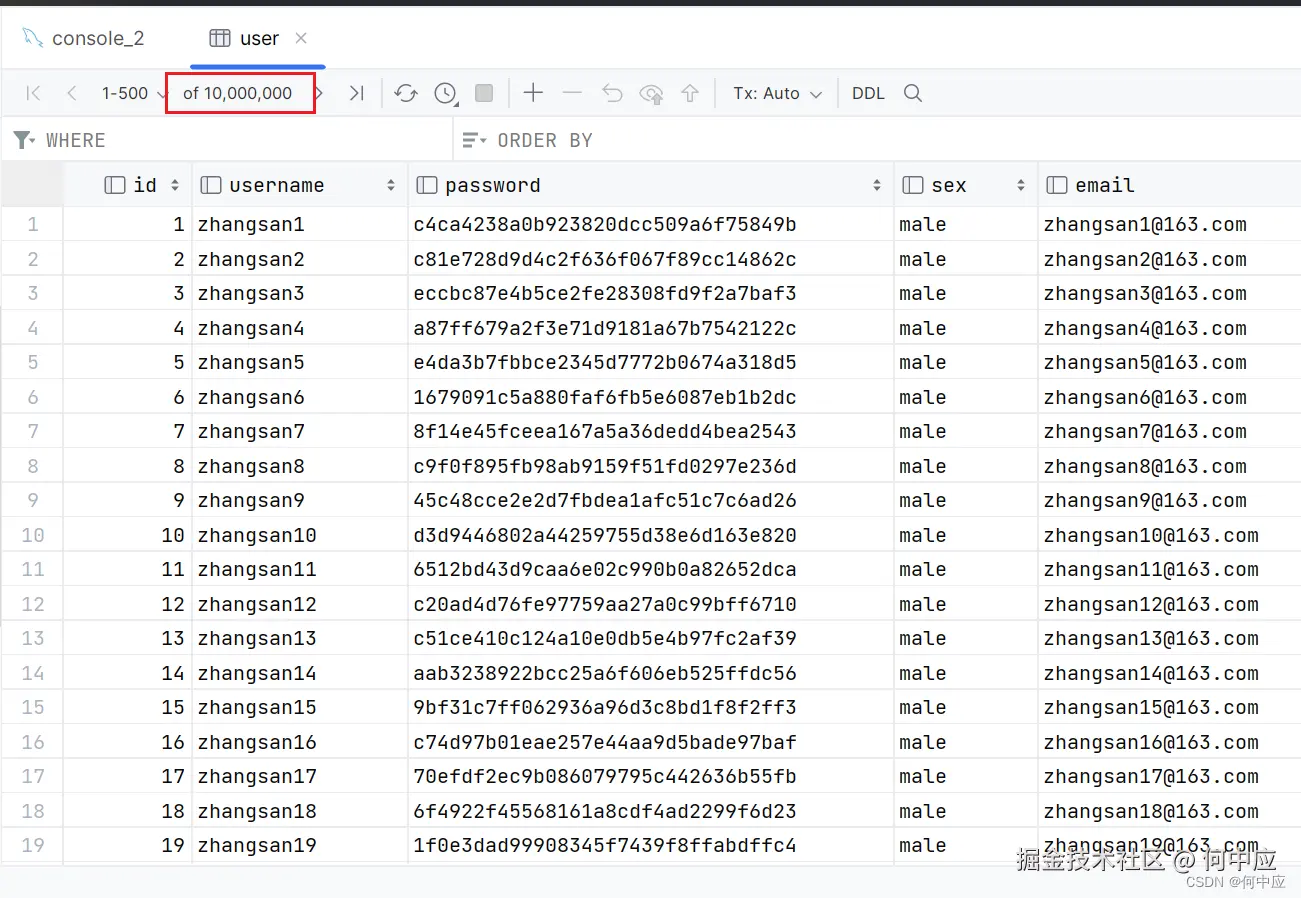
Task: Select id cell with value 15
Action: 128,707
